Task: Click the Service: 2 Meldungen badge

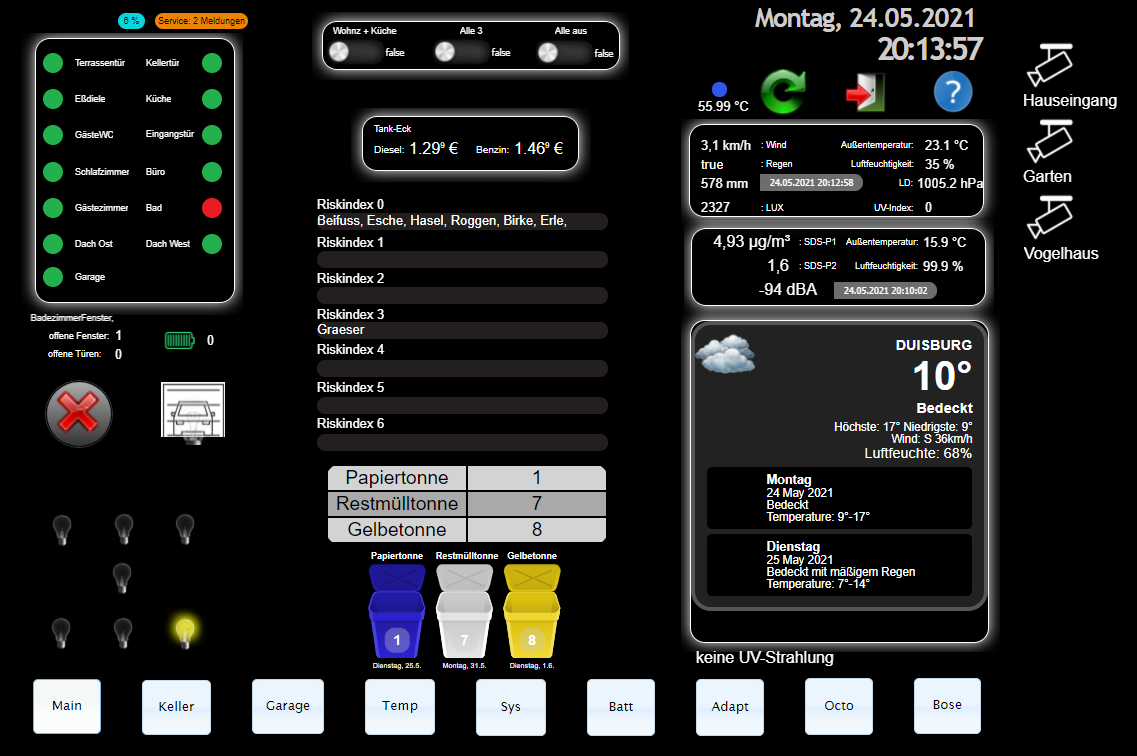Action: pos(201,21)
